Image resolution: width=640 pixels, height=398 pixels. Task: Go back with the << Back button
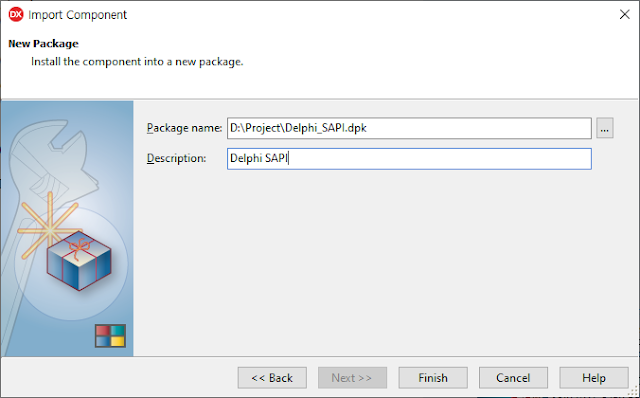point(272,378)
